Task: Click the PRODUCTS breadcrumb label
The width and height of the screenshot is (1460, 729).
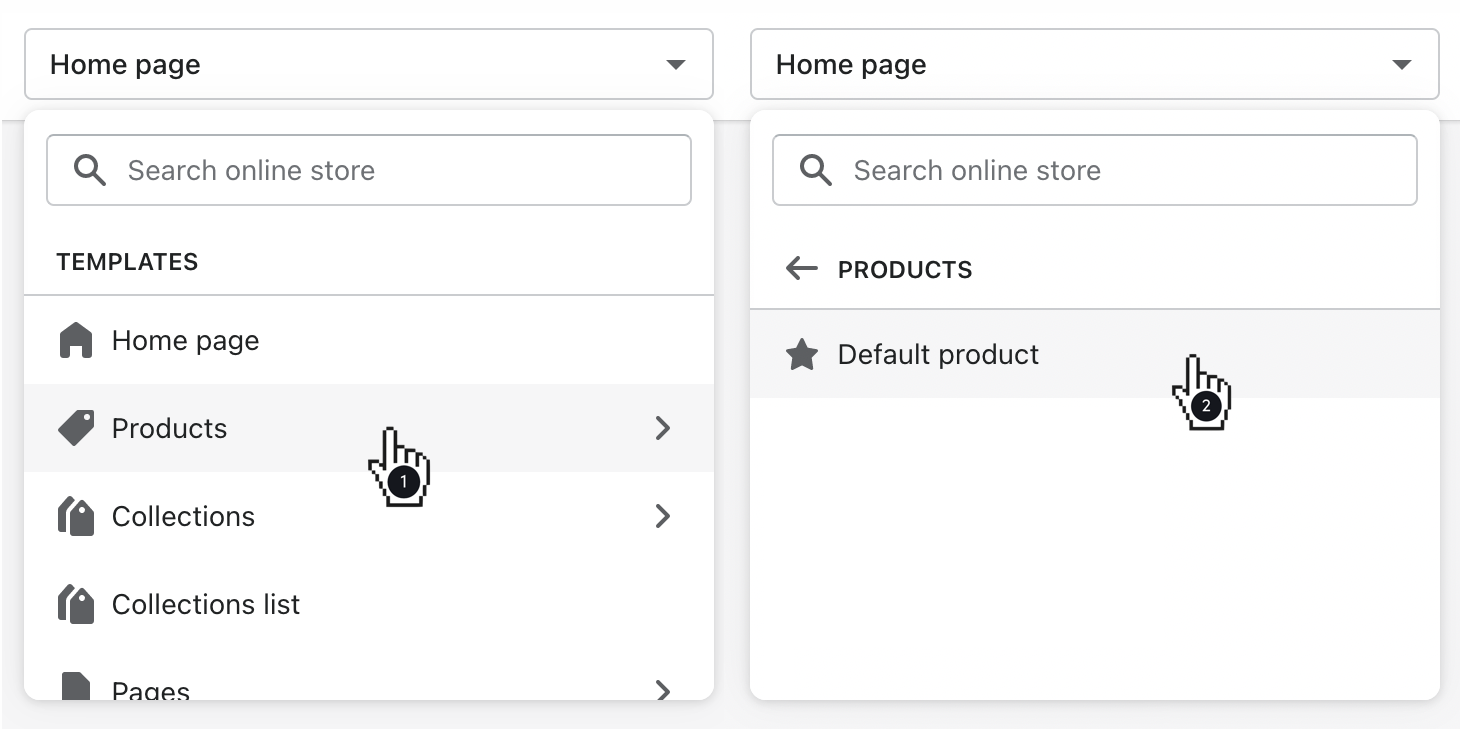Action: (x=905, y=268)
